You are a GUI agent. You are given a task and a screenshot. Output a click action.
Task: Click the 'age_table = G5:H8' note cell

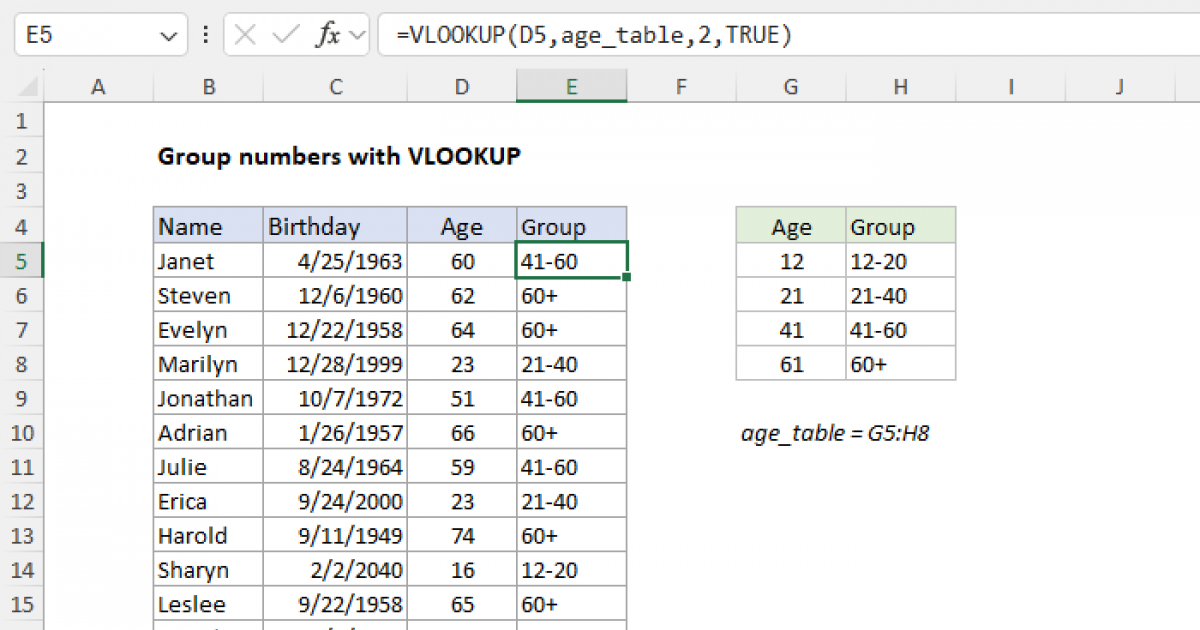coord(835,433)
